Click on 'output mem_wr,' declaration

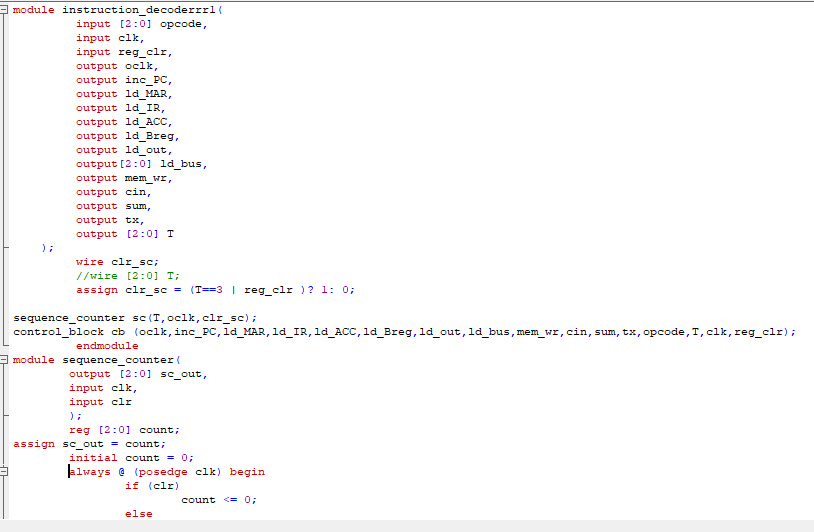click(124, 178)
